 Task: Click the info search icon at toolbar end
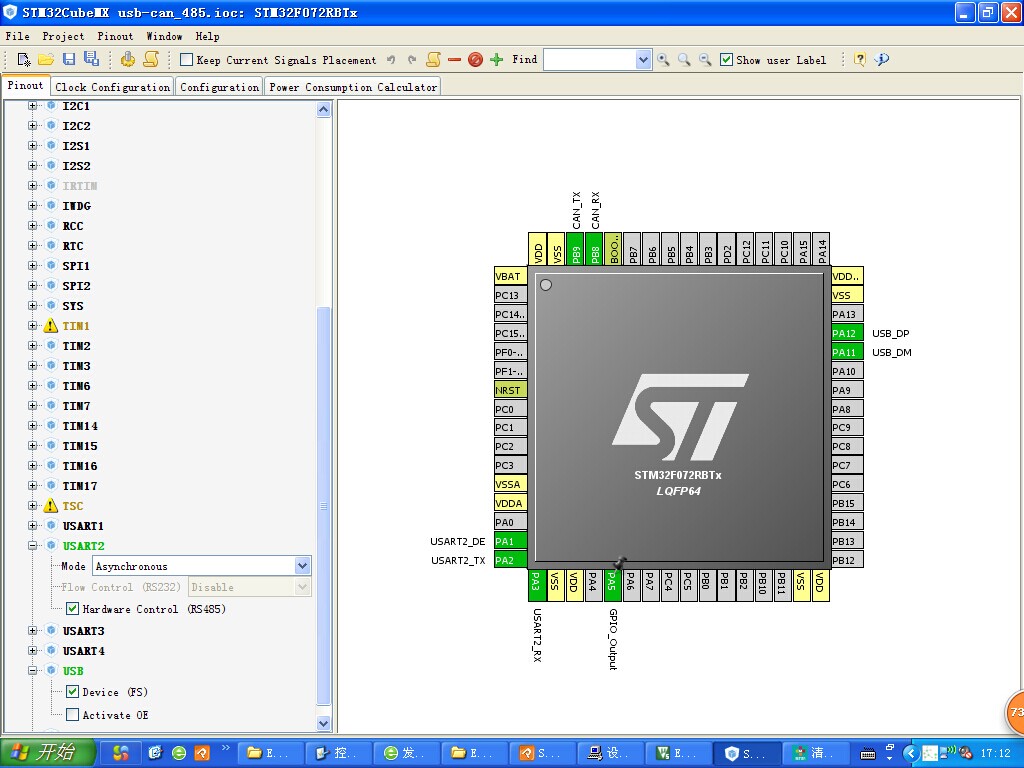[x=882, y=60]
